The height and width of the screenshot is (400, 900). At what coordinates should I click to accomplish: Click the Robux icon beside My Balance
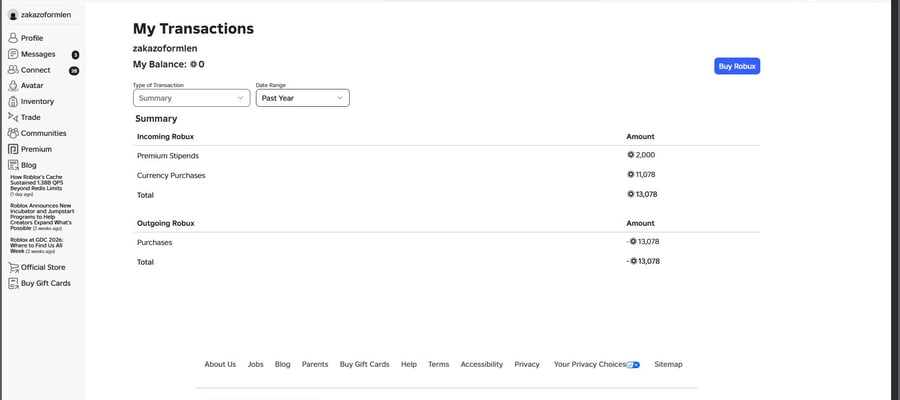193,64
